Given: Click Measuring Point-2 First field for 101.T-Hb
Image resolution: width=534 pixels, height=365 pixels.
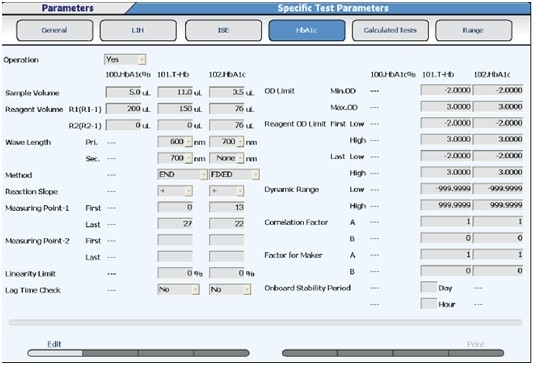Looking at the screenshot, I should [x=175, y=240].
